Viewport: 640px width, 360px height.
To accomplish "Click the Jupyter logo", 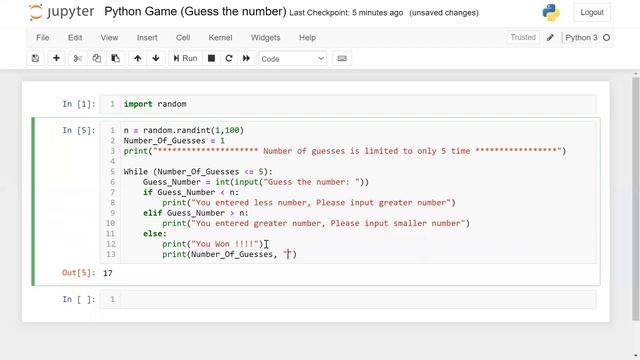I will pos(61,12).
